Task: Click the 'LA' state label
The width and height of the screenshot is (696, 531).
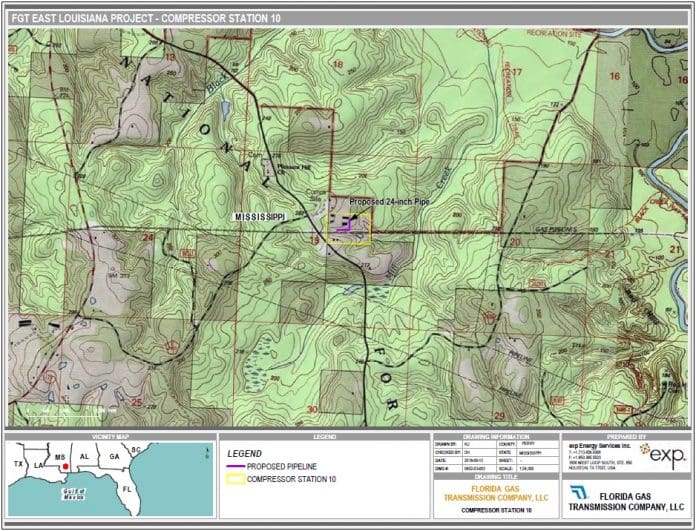Action: (x=38, y=465)
